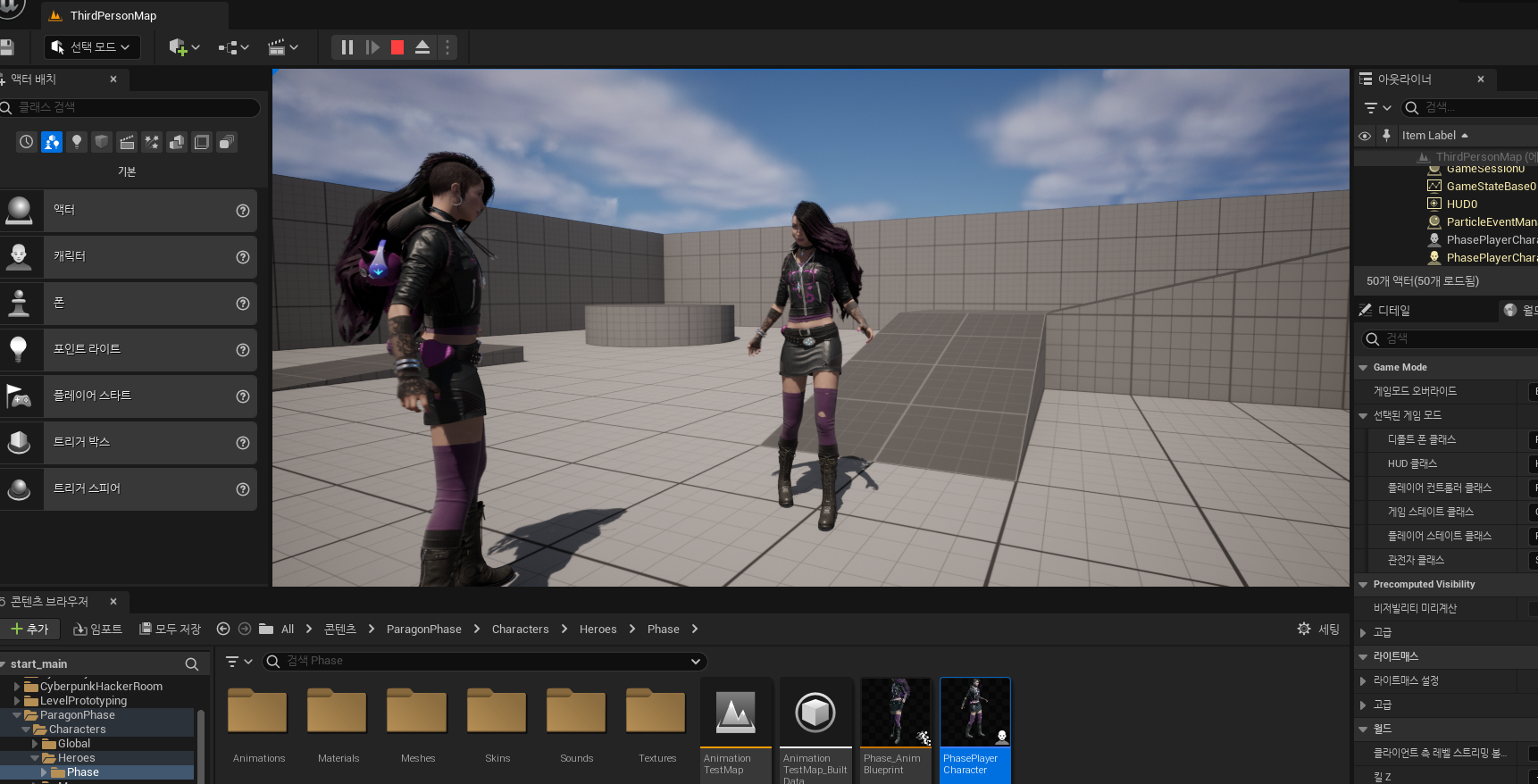This screenshot has width=1538, height=784.
Task: Select the 액터 placement entry
Action: coord(129,211)
